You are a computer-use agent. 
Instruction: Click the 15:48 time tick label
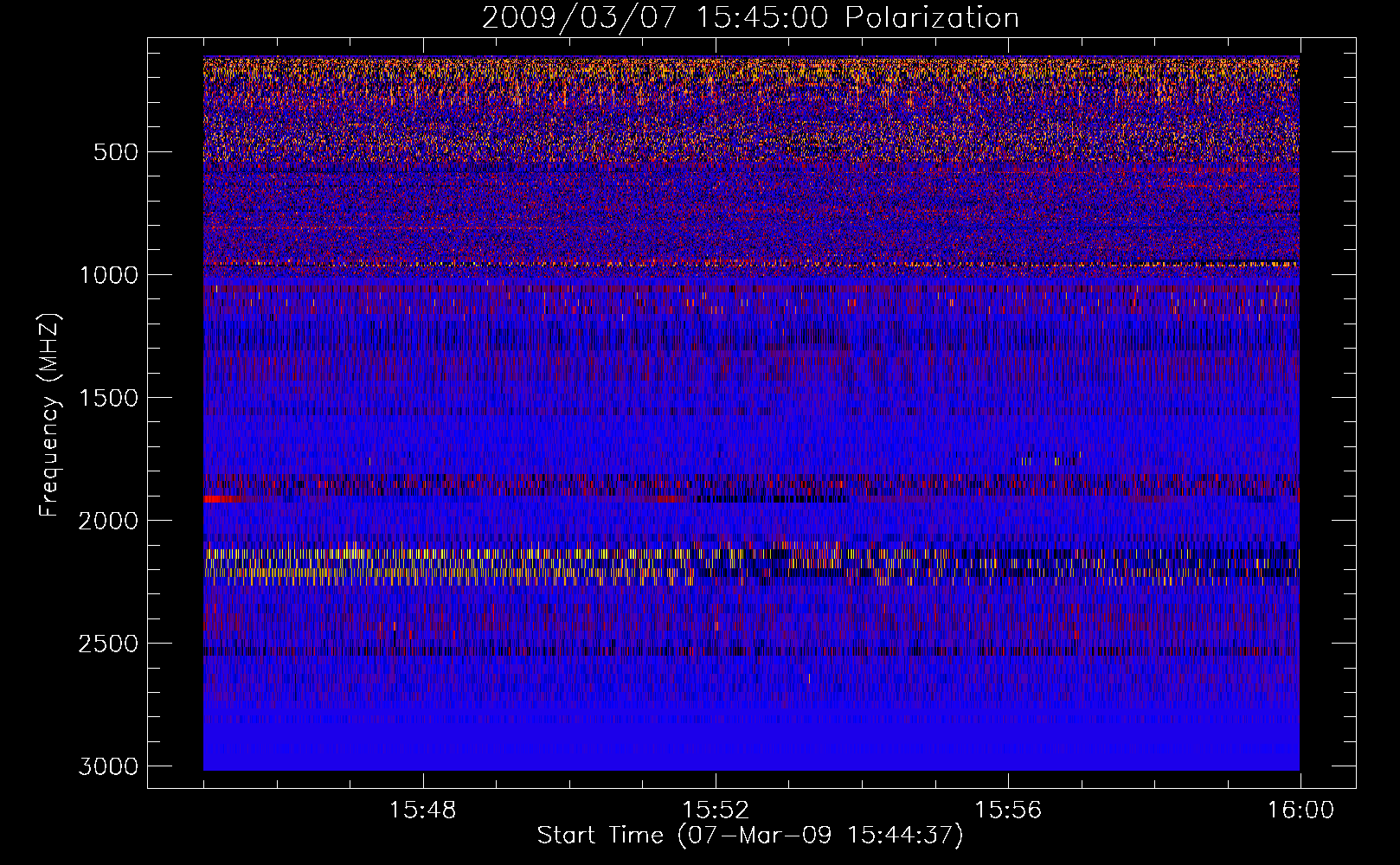(422, 811)
